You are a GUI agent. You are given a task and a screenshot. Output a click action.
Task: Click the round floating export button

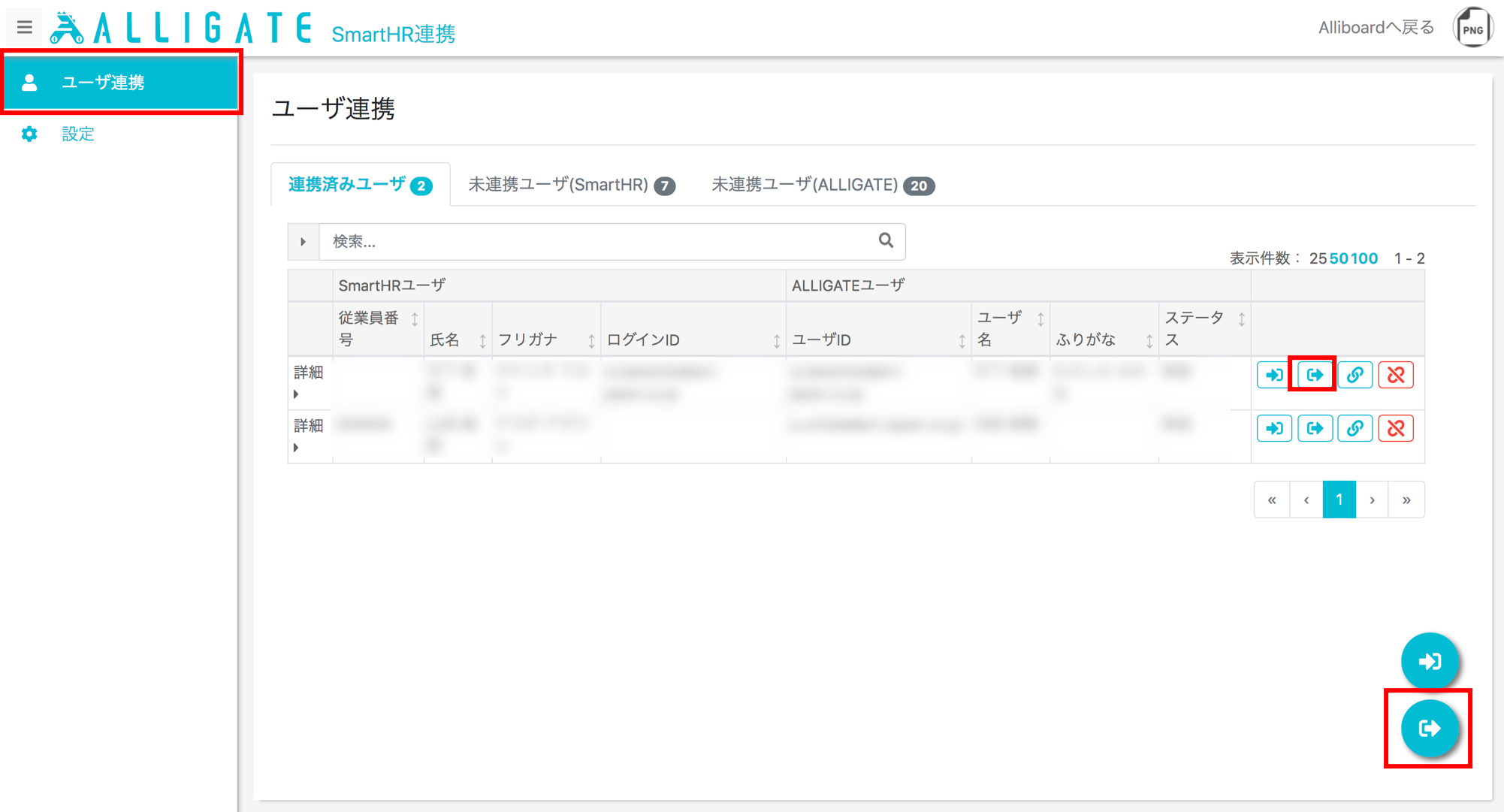coord(1430,728)
